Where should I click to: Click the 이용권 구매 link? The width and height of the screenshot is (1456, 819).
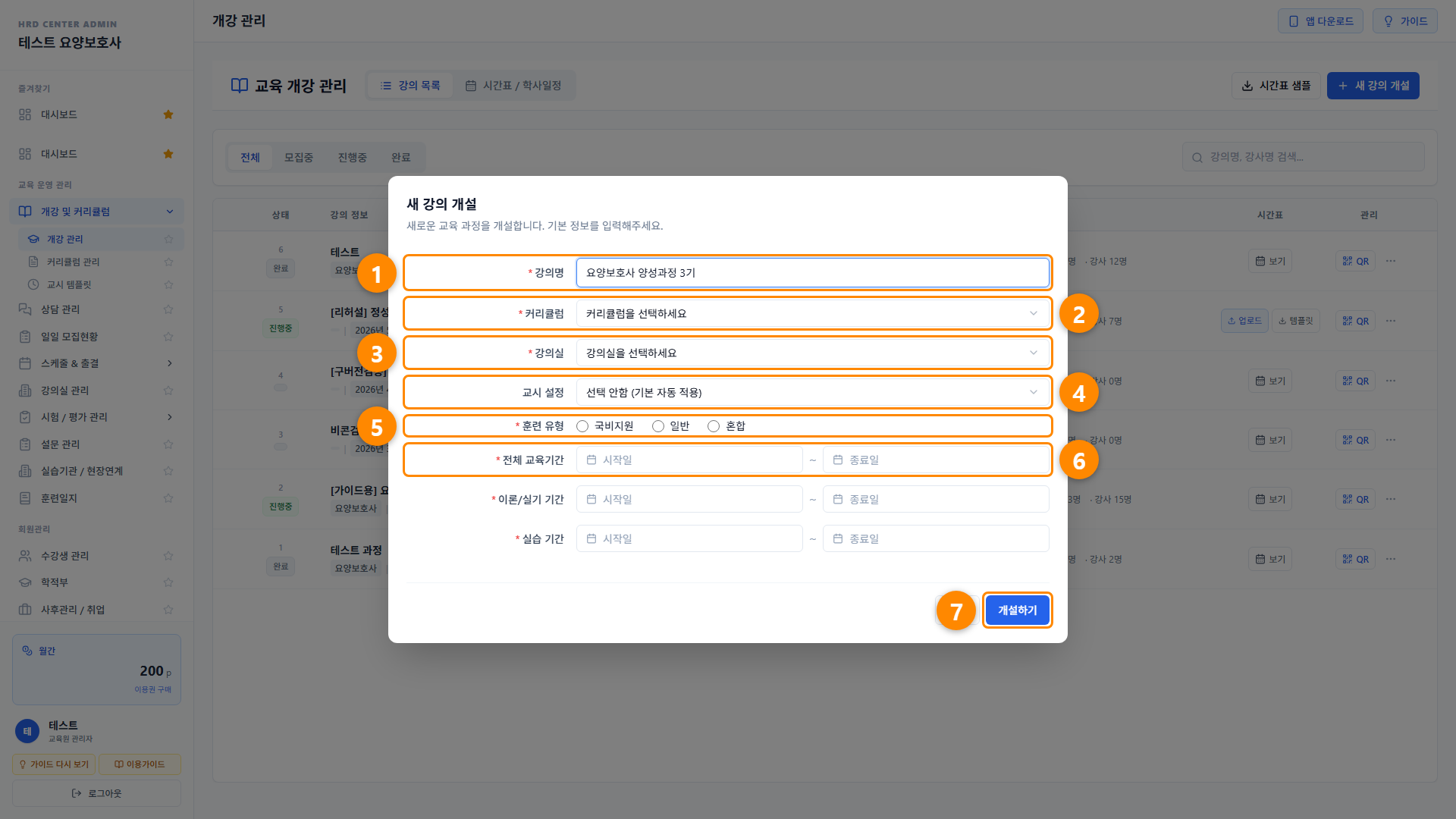152,689
